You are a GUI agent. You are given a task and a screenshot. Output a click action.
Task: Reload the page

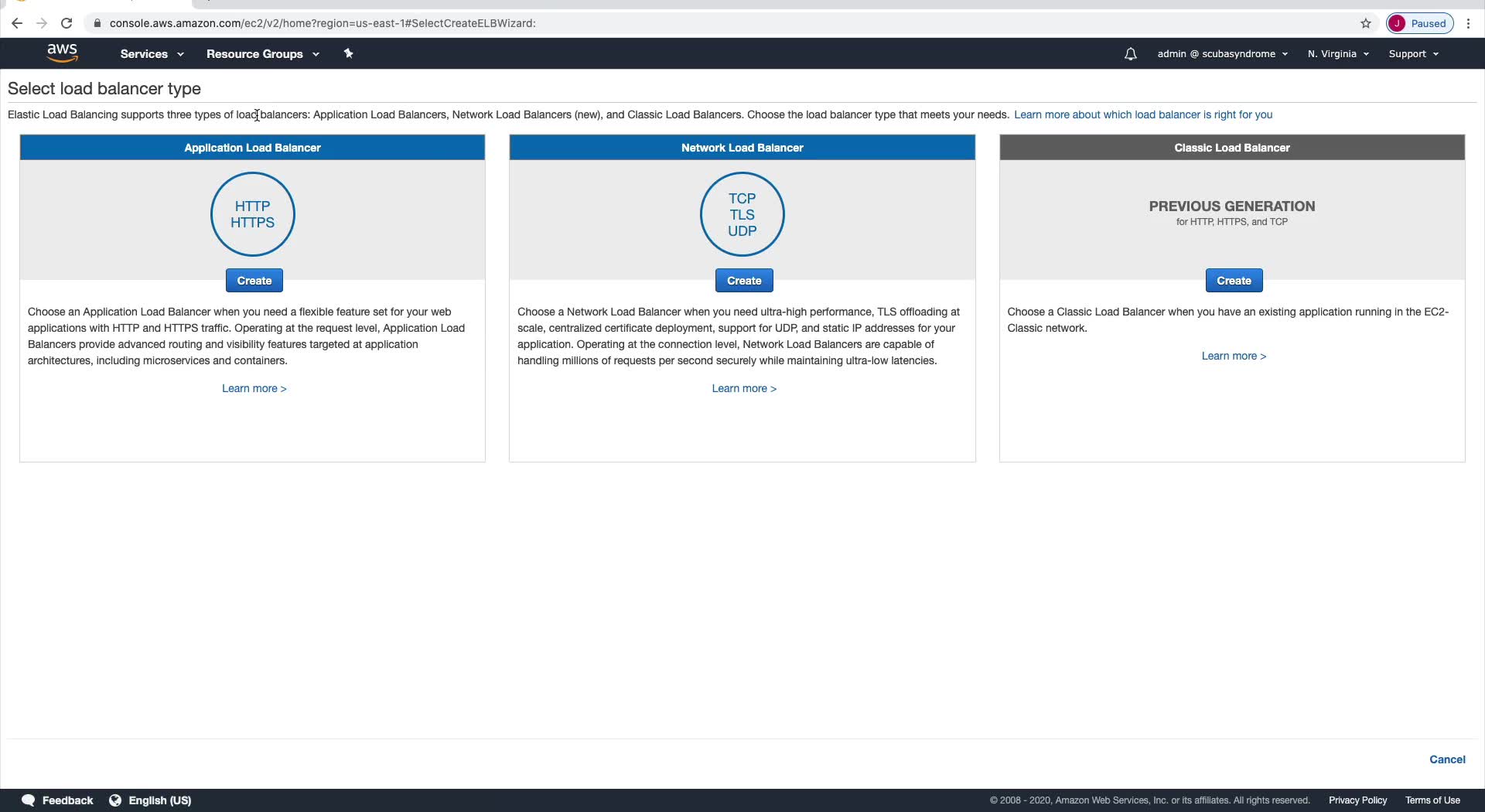(x=67, y=23)
